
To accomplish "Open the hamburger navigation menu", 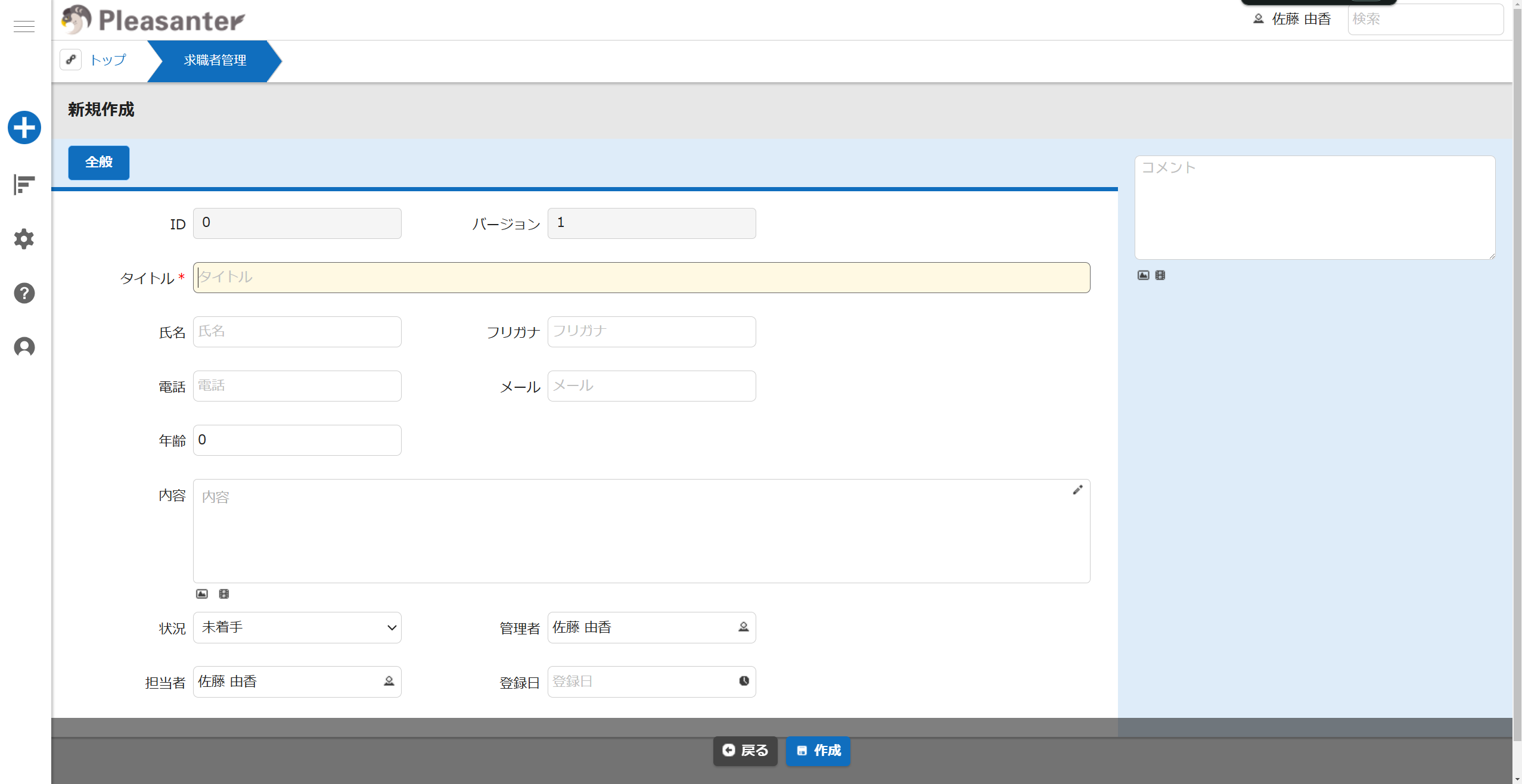I will pyautogui.click(x=24, y=27).
